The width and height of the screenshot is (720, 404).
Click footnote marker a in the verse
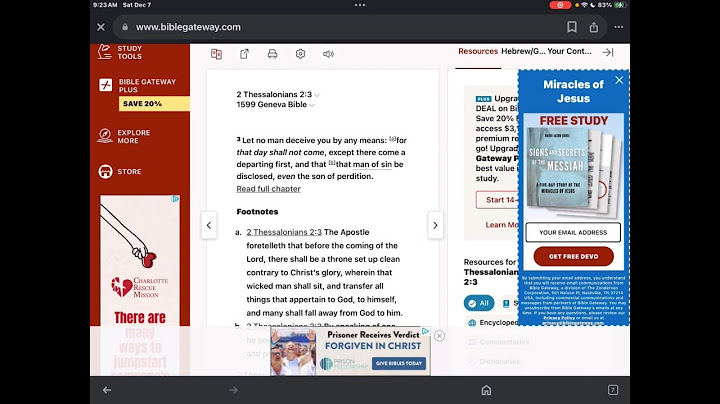393,139
